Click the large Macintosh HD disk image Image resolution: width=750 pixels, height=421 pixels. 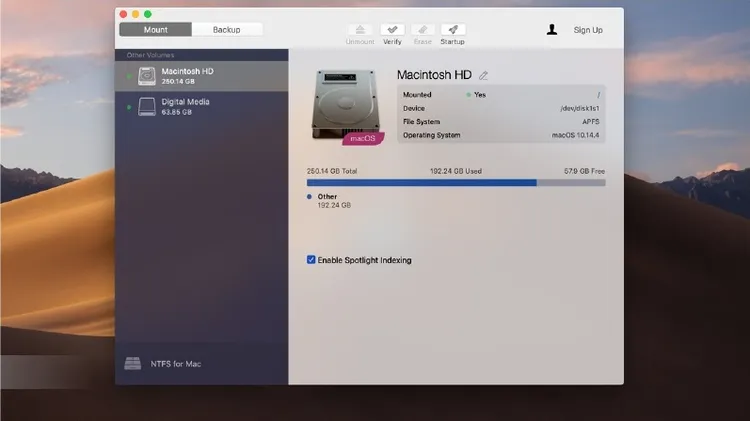346,105
